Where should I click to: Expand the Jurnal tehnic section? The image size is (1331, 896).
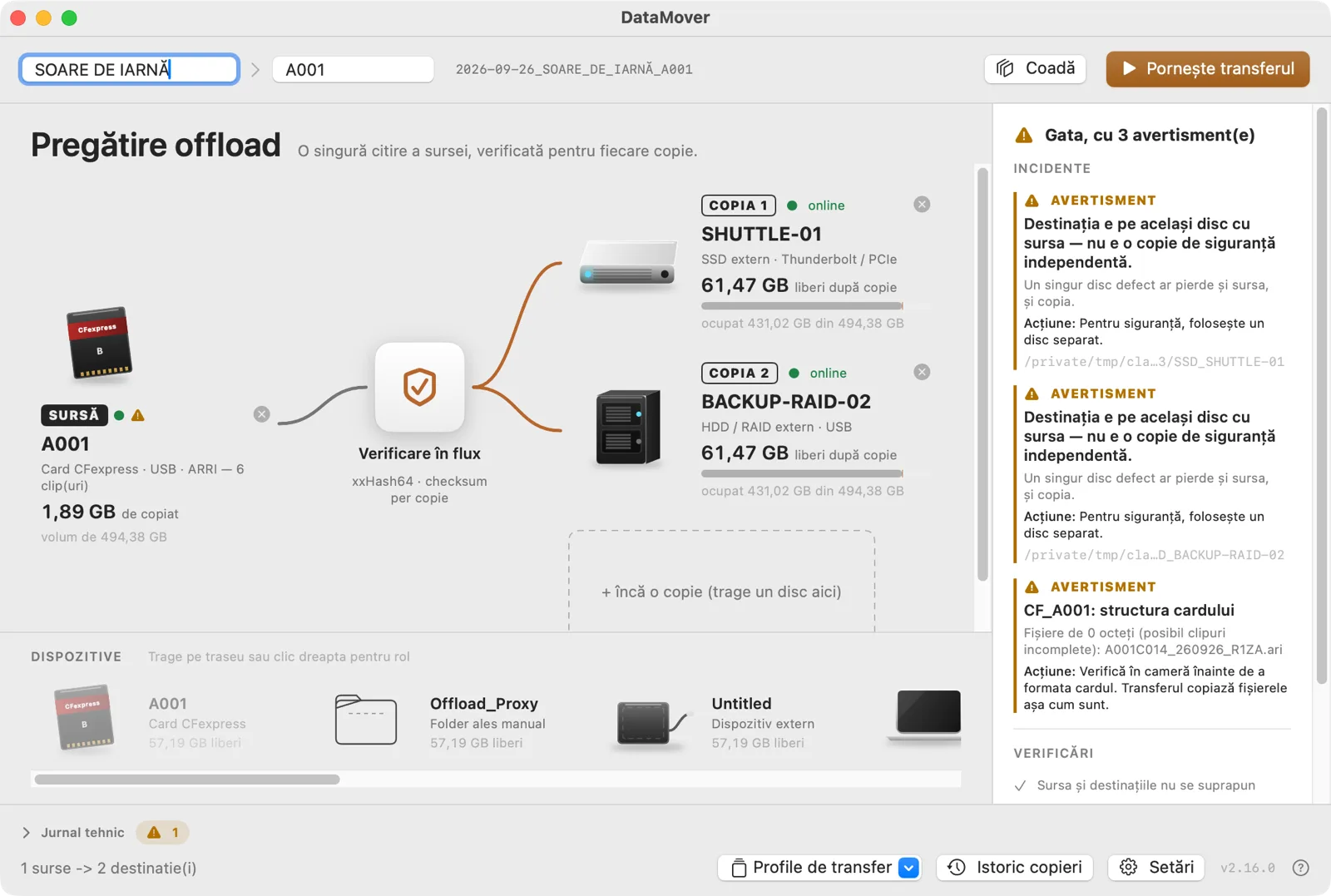[x=27, y=832]
